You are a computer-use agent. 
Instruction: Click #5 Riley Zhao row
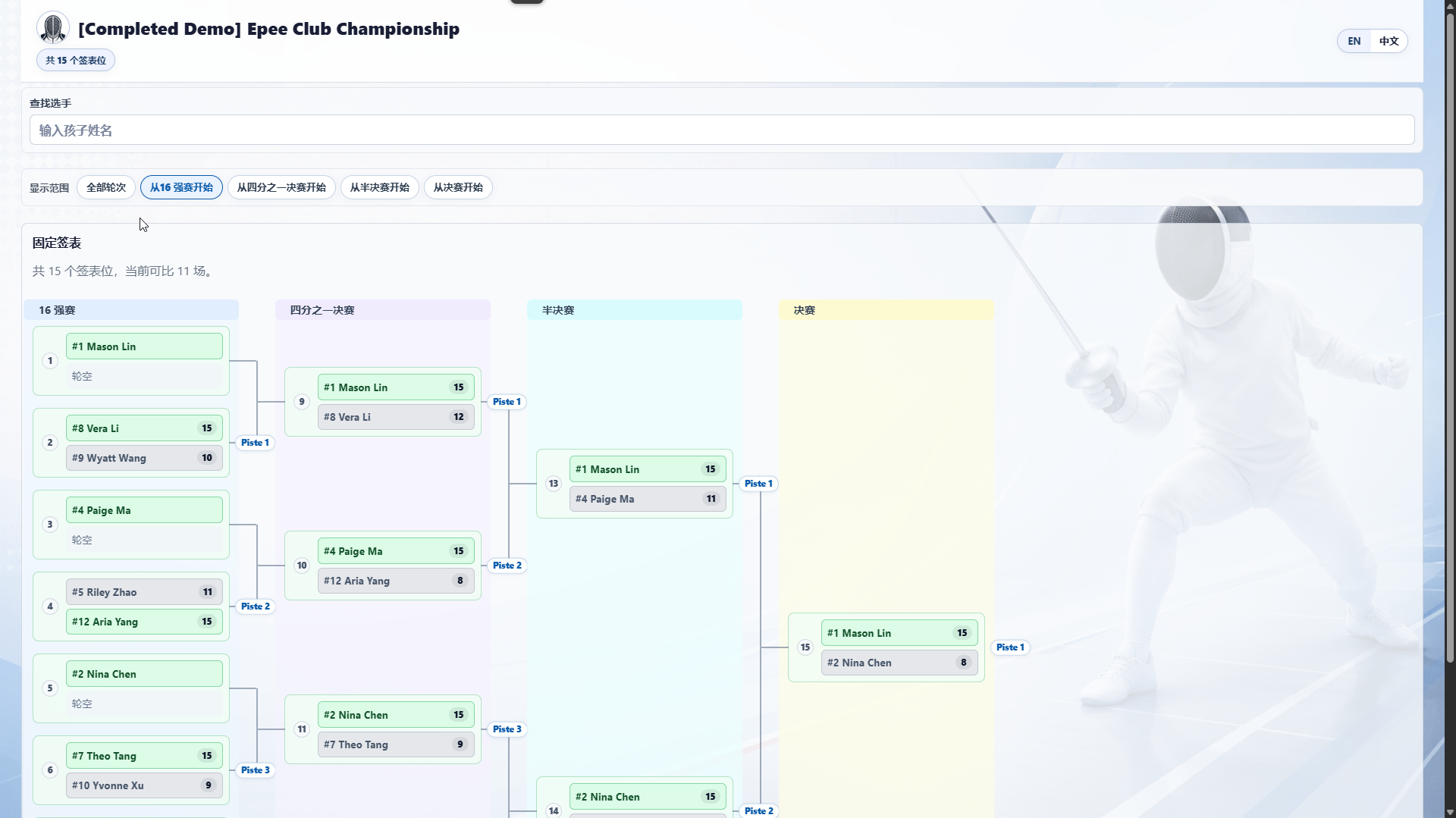click(x=144, y=592)
